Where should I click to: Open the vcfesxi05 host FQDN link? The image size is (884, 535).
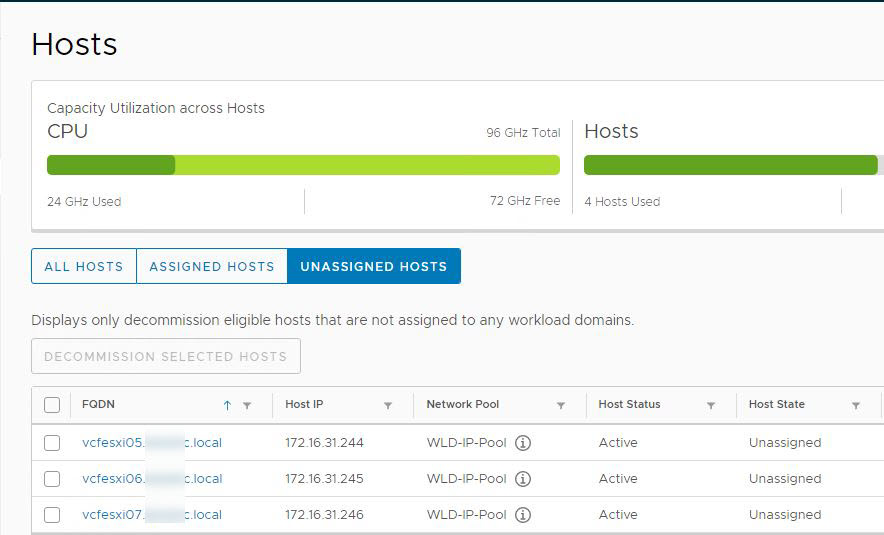(152, 443)
